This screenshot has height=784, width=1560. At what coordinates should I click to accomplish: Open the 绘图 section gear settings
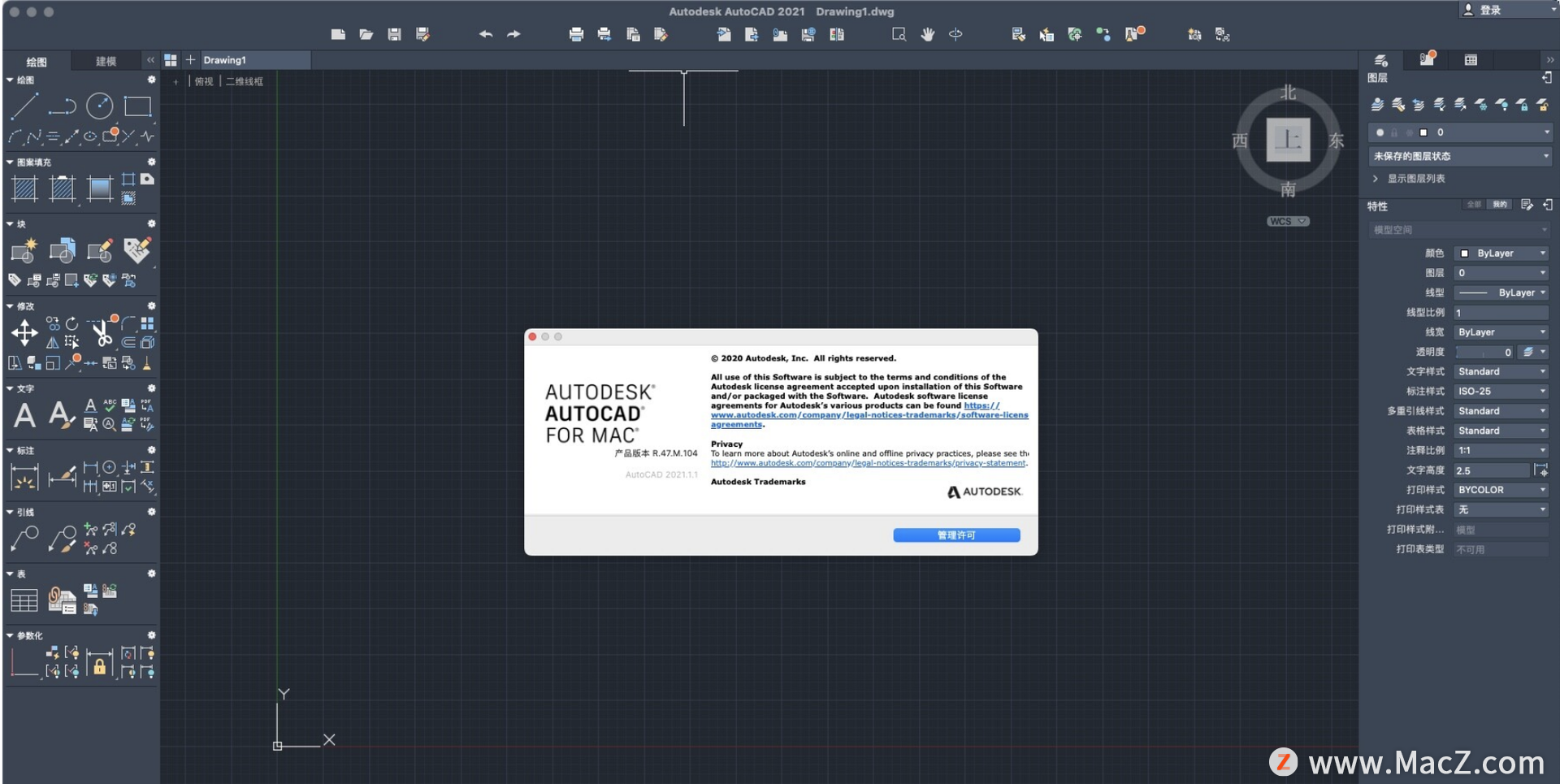(x=151, y=80)
